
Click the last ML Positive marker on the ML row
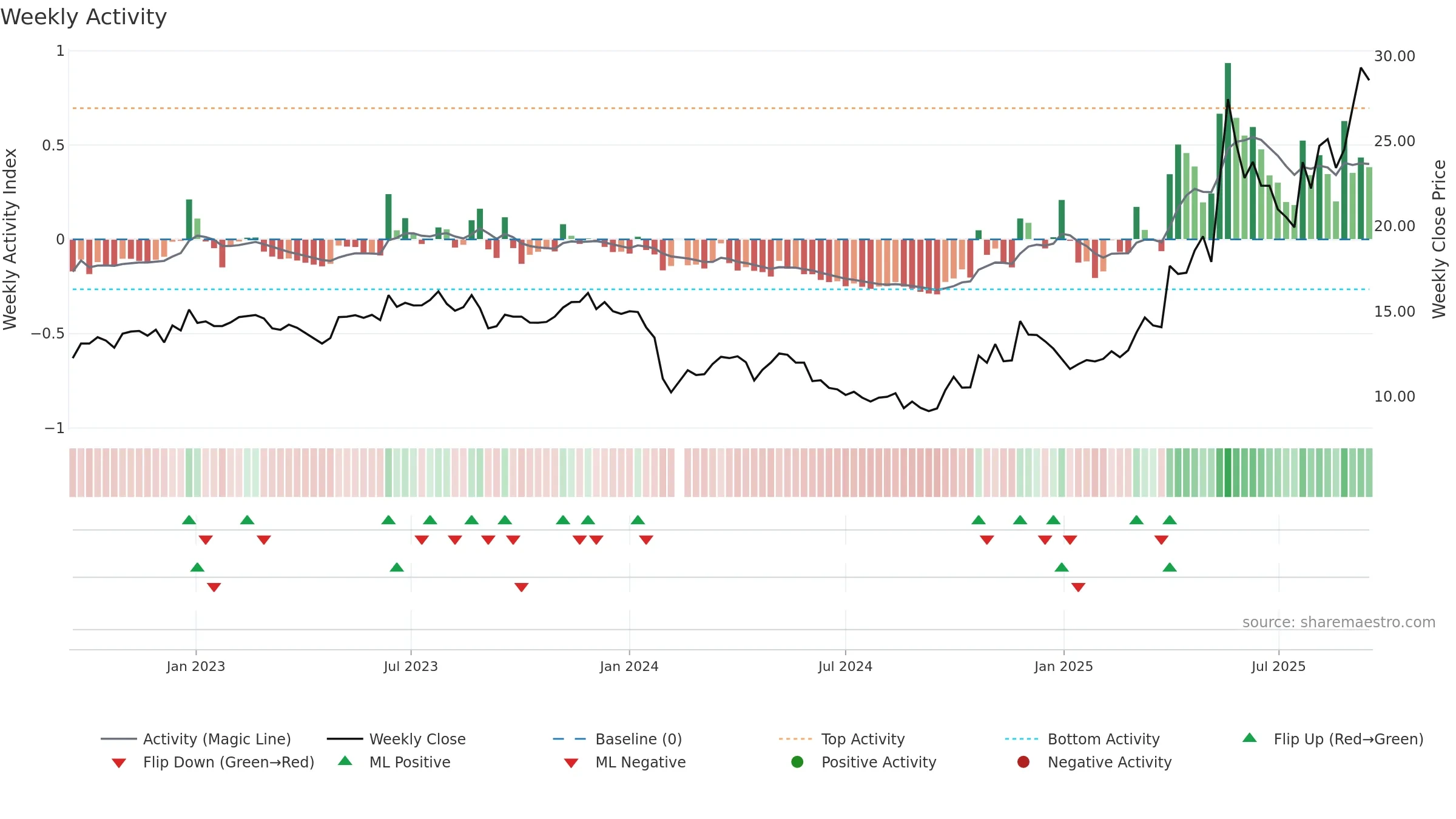pyautogui.click(x=1170, y=567)
